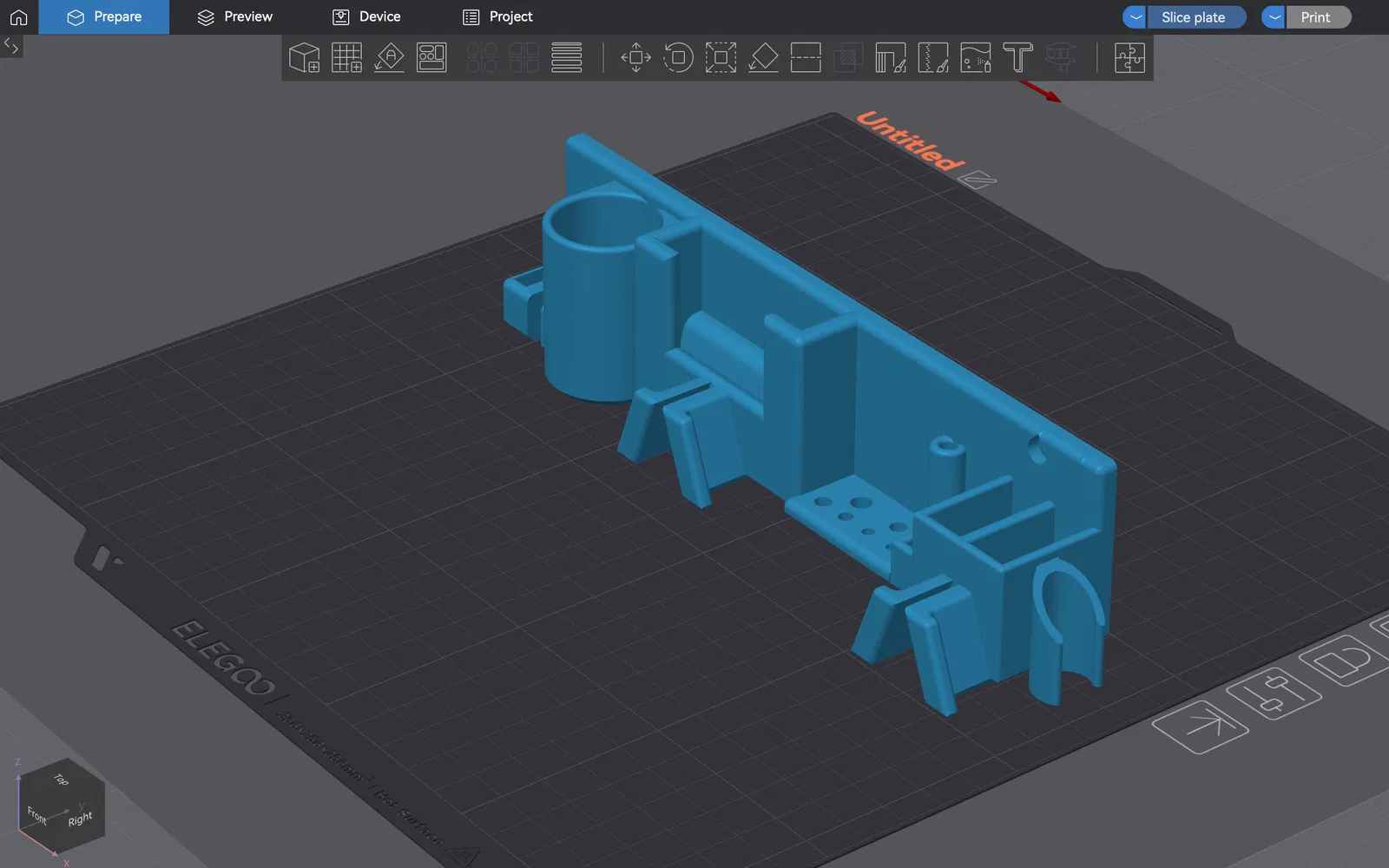Select the Auto orient tool
1389x868 pixels.
click(x=389, y=58)
